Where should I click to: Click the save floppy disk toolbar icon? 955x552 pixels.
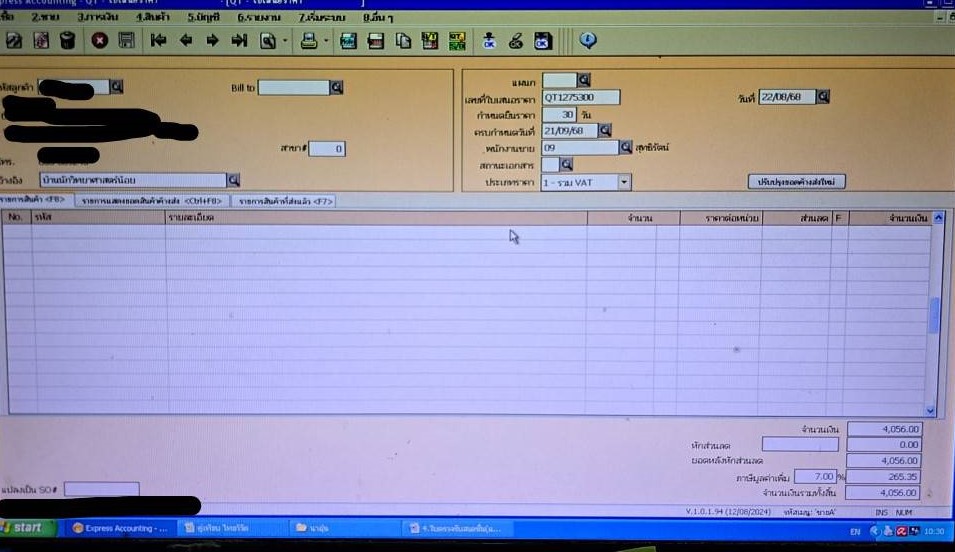(x=126, y=41)
